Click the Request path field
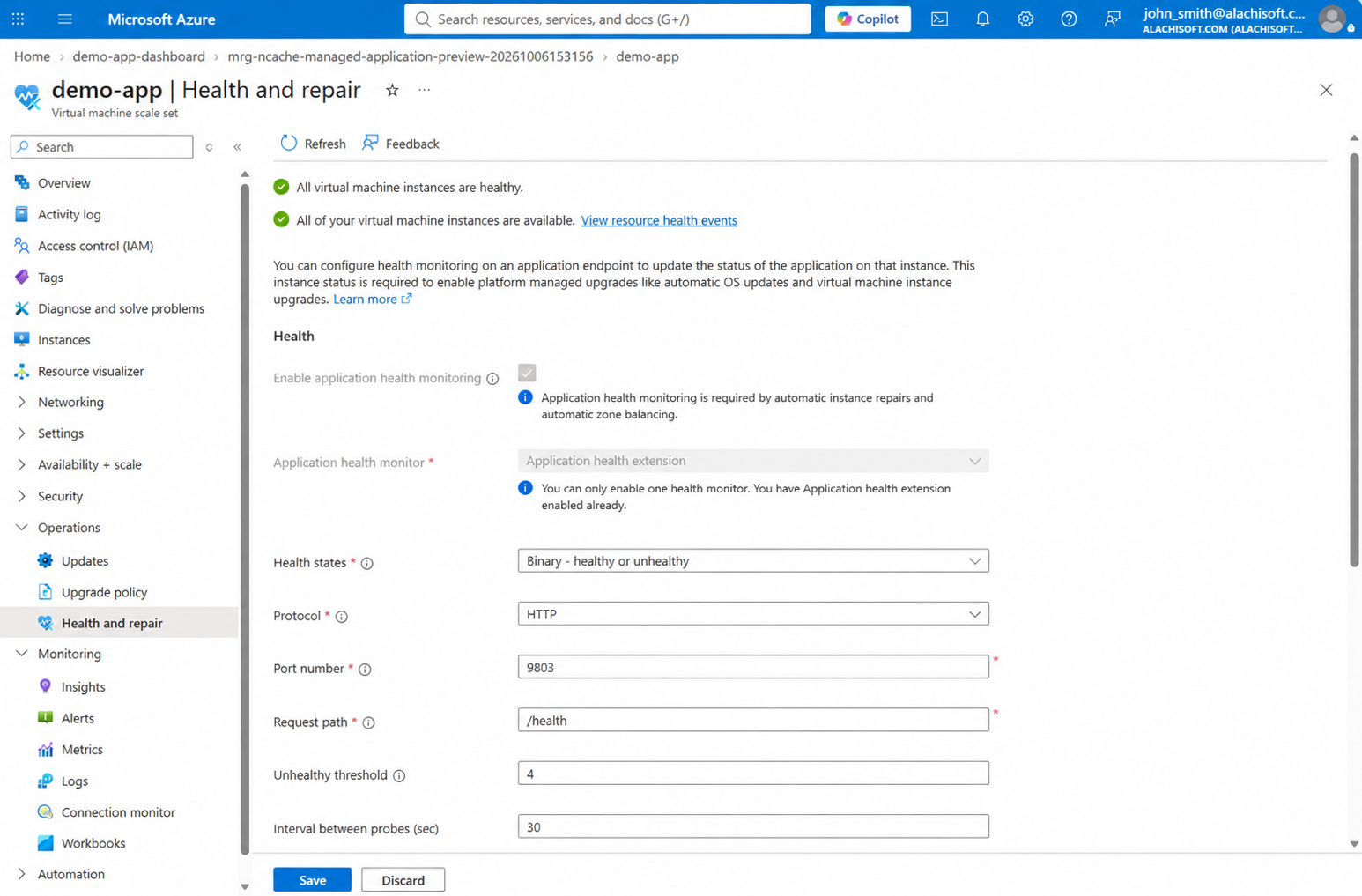This screenshot has width=1362, height=896. pos(753,720)
